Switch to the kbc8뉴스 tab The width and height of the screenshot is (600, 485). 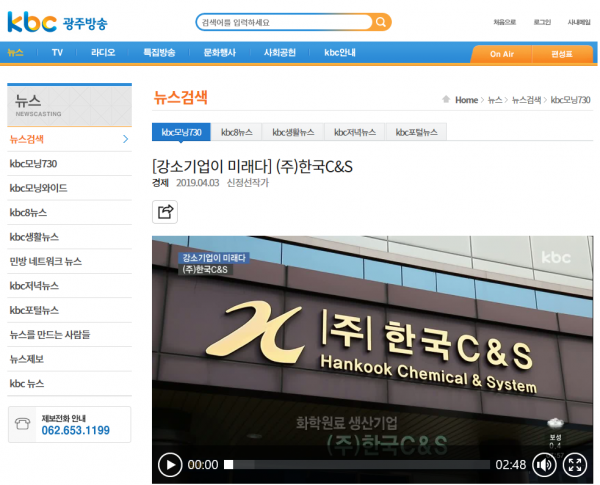pos(236,132)
